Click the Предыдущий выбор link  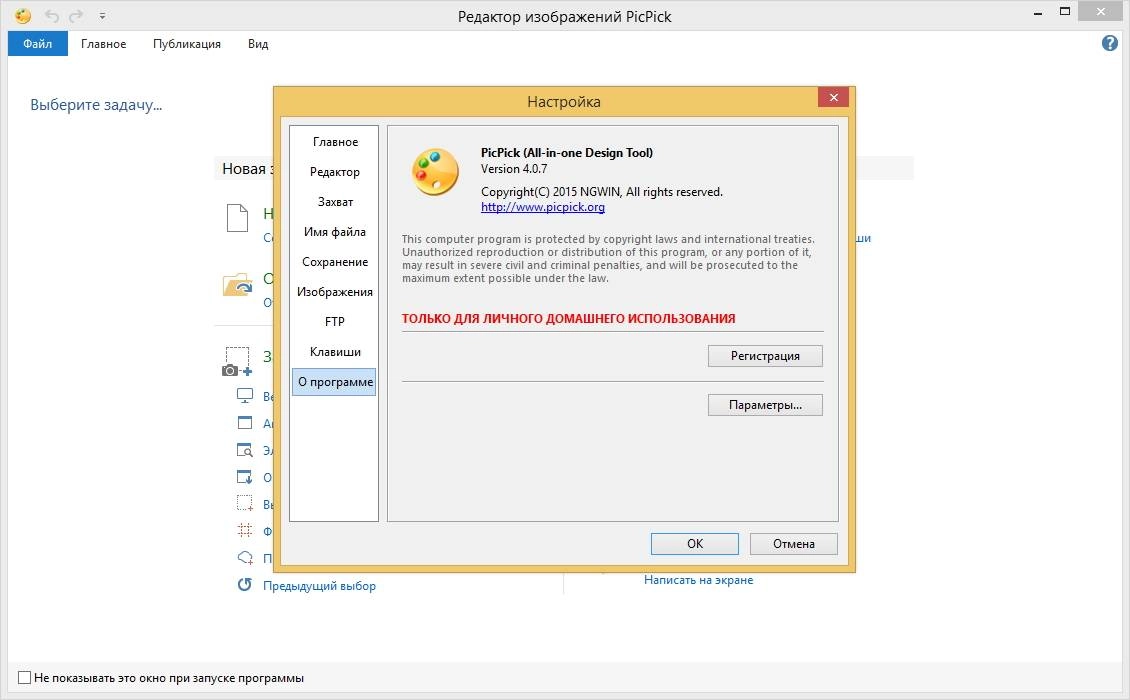click(x=319, y=585)
